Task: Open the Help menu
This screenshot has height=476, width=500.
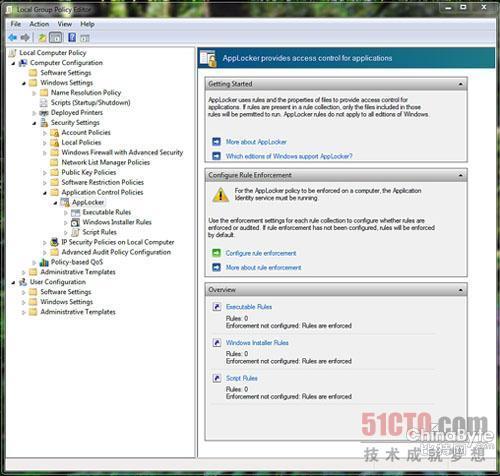Action: pos(87,24)
